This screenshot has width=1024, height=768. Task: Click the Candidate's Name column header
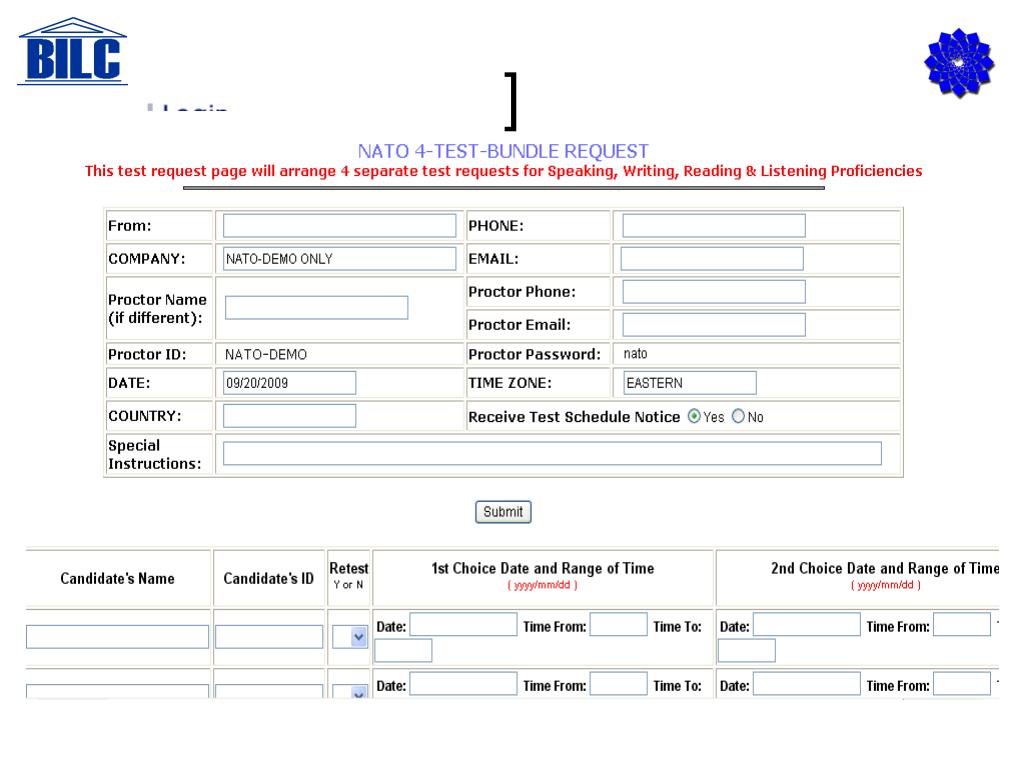pyautogui.click(x=118, y=579)
